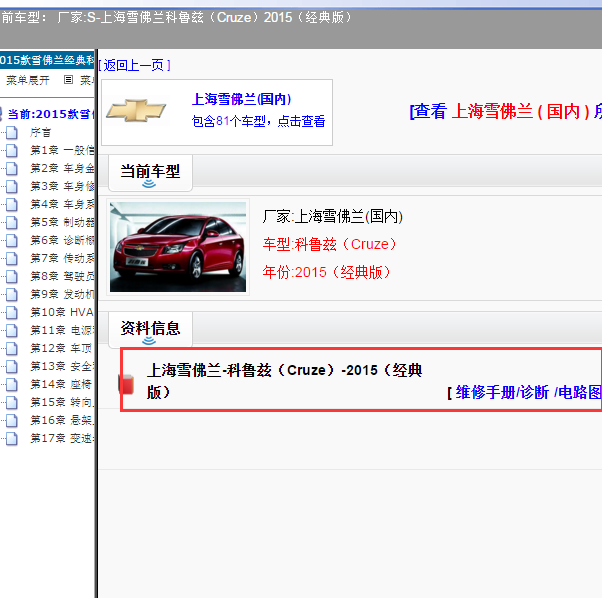Click the 车型:科鲁兹（Cruze） text
The width and height of the screenshot is (602, 598).
coord(329,244)
